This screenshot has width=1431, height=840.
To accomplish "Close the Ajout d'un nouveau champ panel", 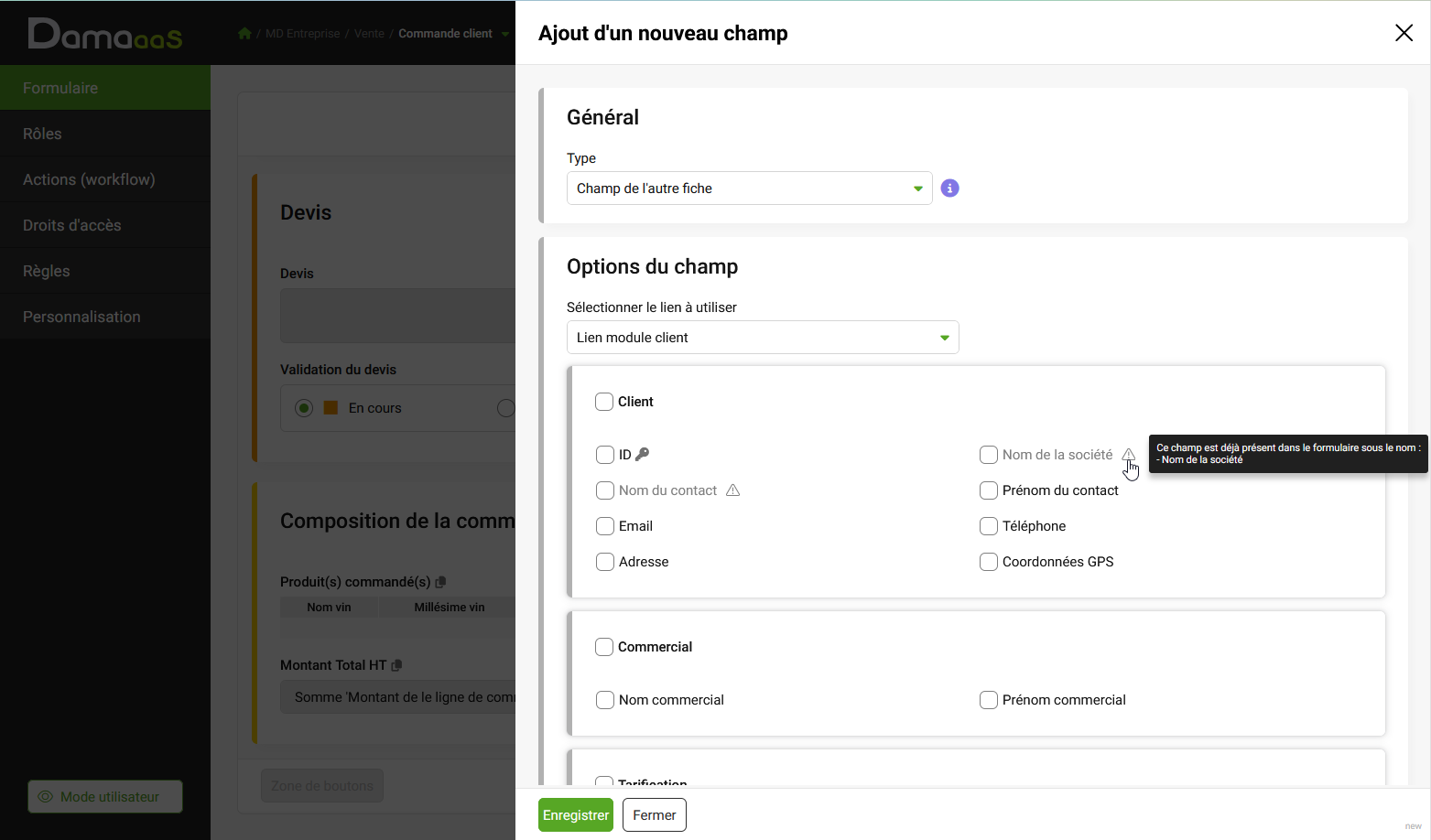I will point(1403,33).
